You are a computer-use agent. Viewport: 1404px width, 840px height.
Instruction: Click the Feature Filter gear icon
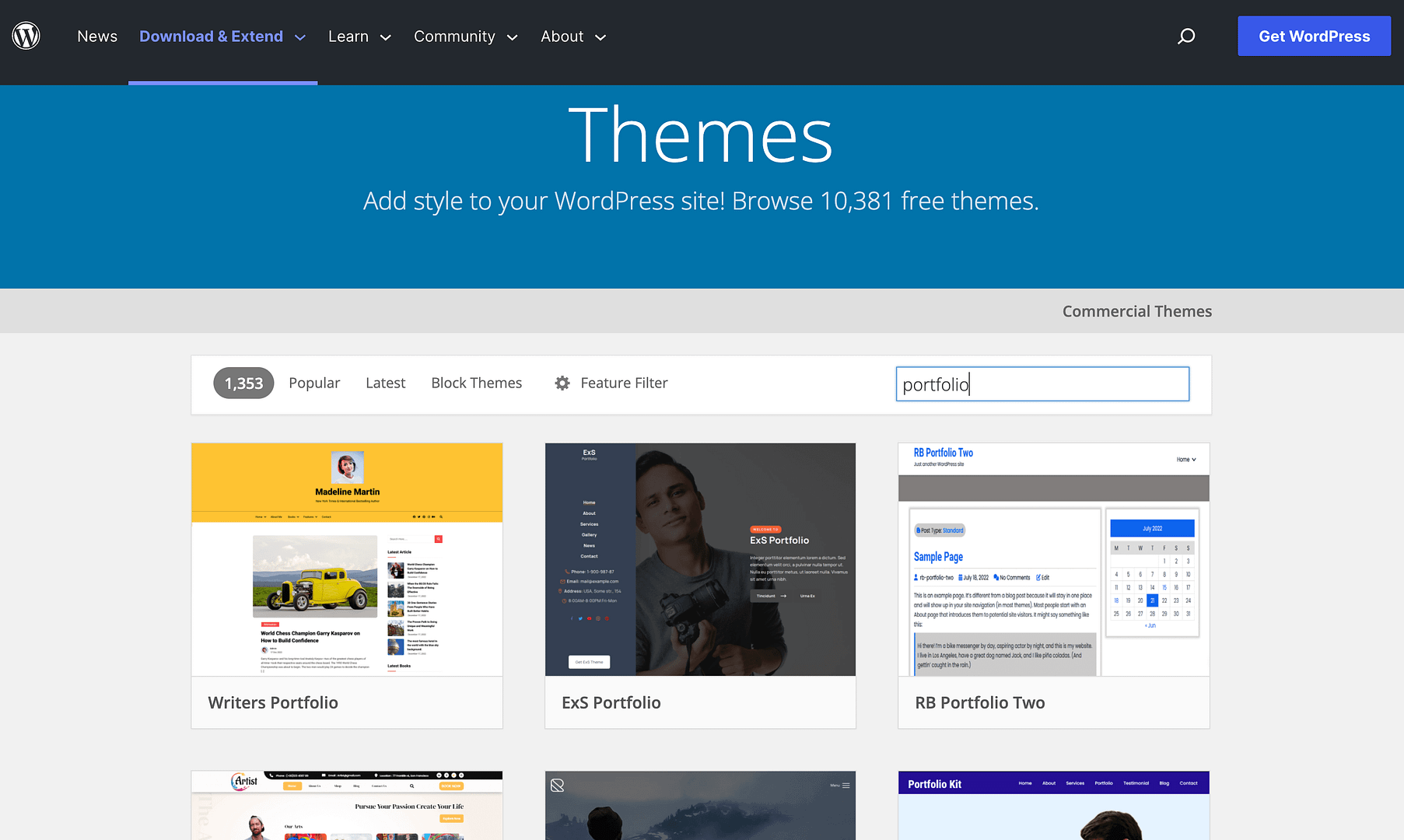562,383
